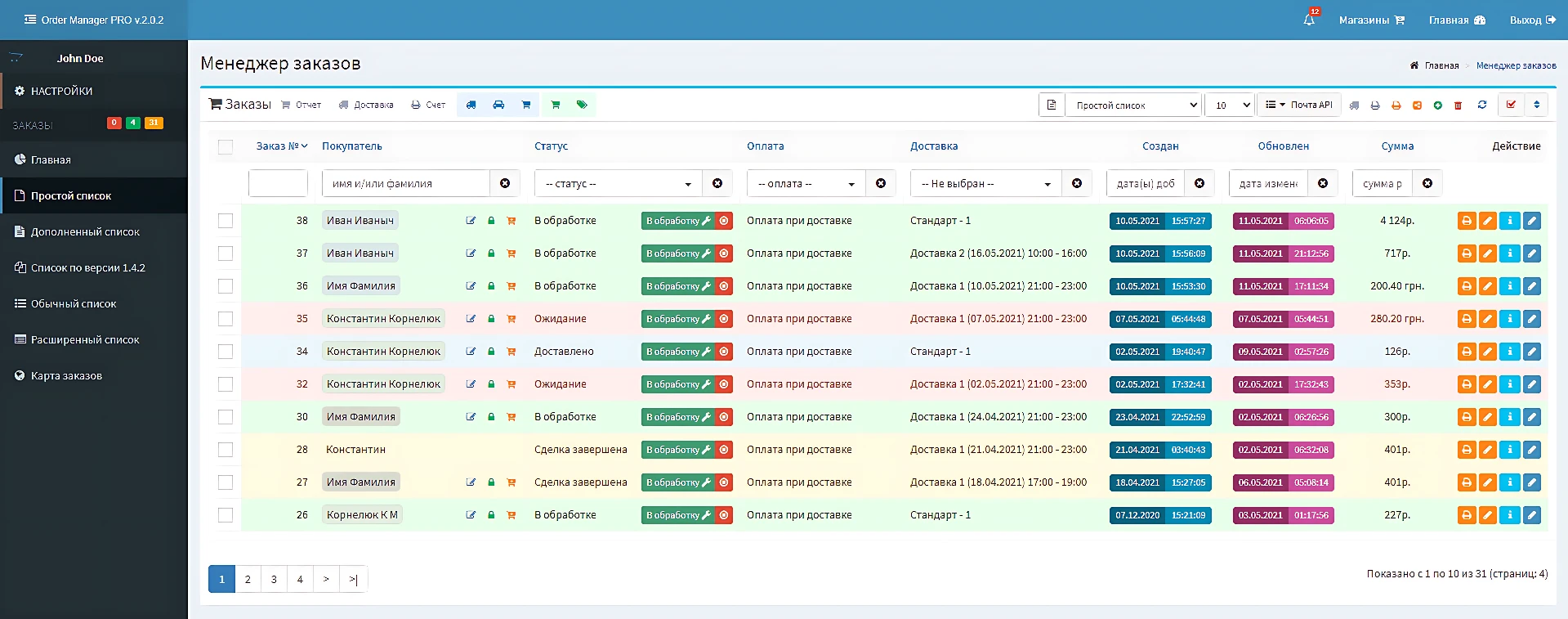Print order 38 using orange row button

coord(1467,221)
